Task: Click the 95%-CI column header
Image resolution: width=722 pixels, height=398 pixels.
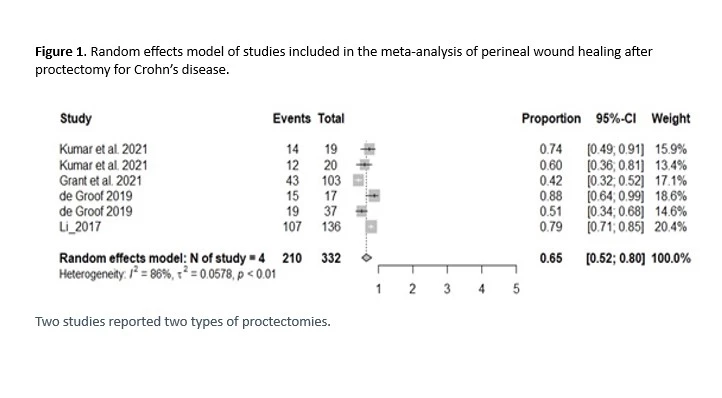Action: click(616, 118)
